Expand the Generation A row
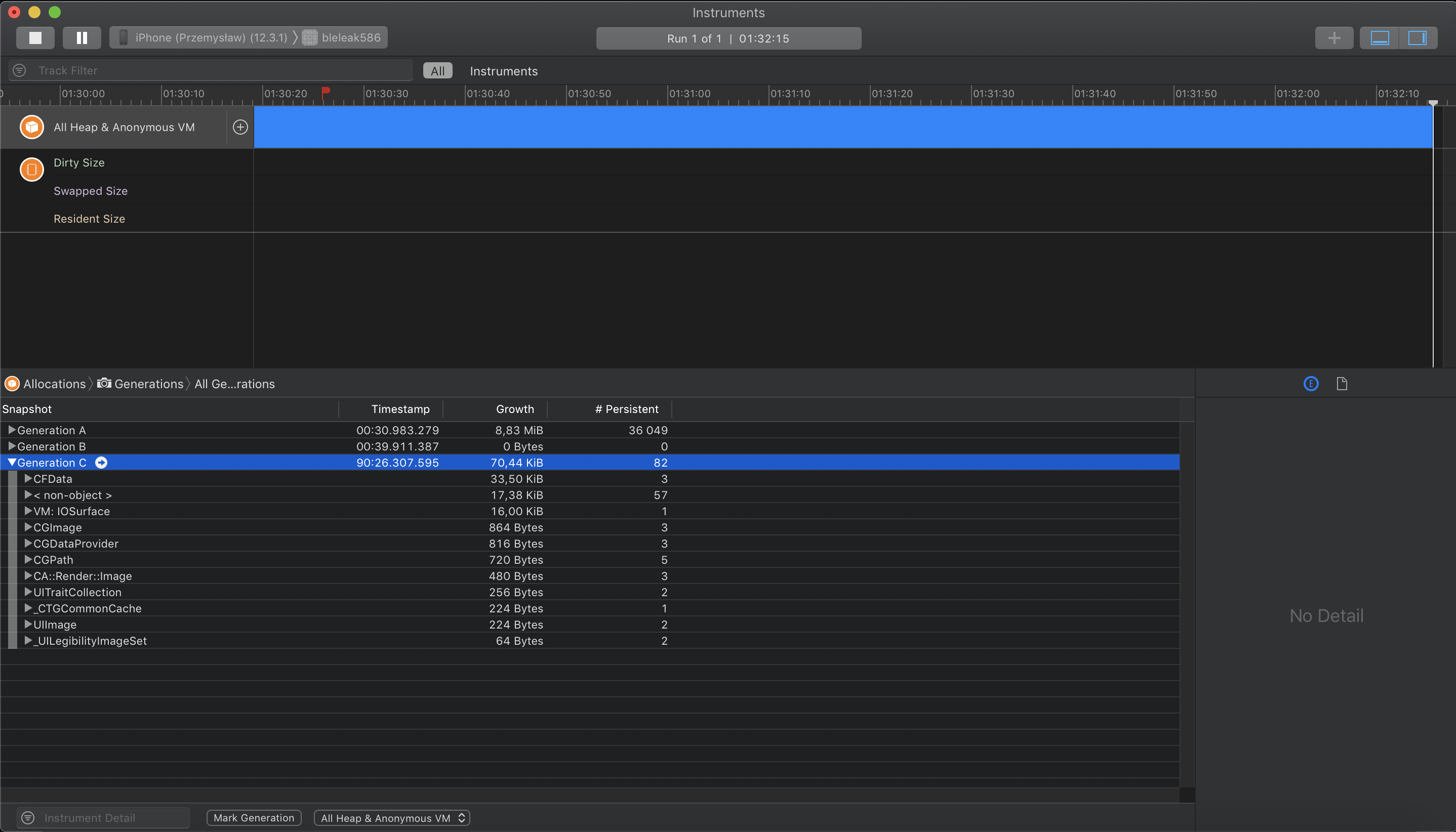Screen dimensions: 1456x832 (12, 430)
